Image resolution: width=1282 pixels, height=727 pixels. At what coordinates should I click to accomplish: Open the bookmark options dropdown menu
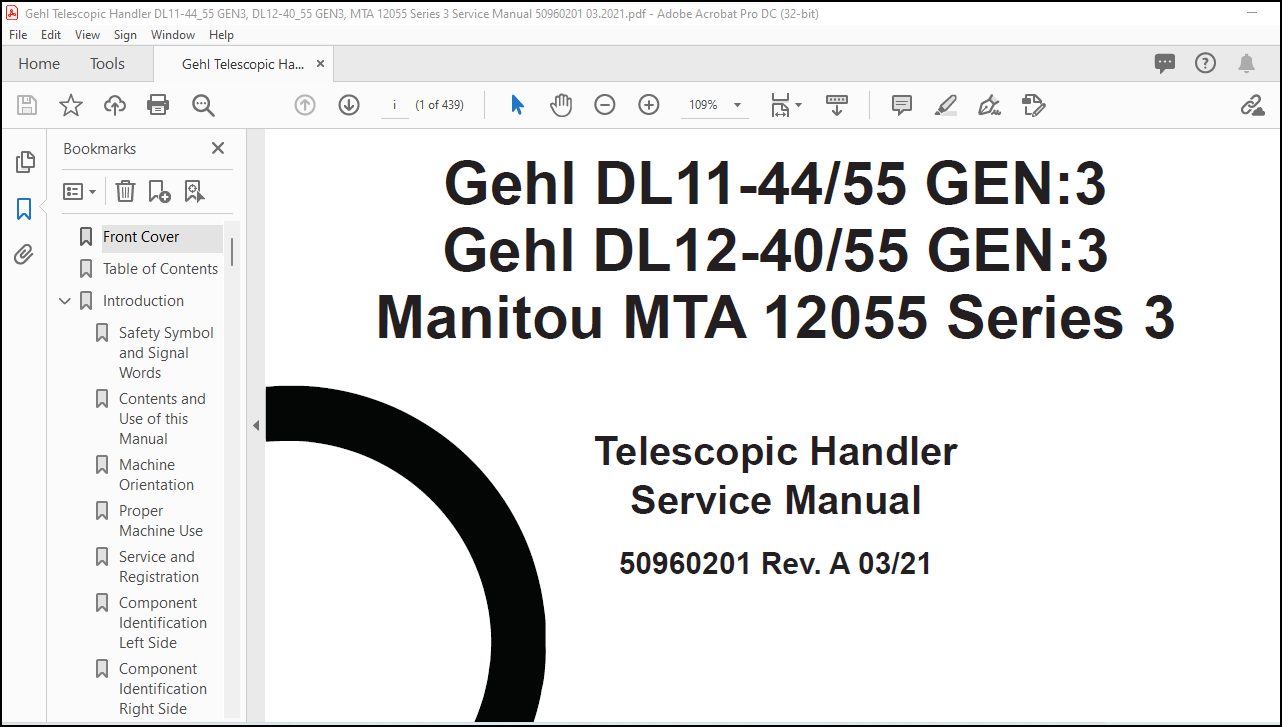80,191
